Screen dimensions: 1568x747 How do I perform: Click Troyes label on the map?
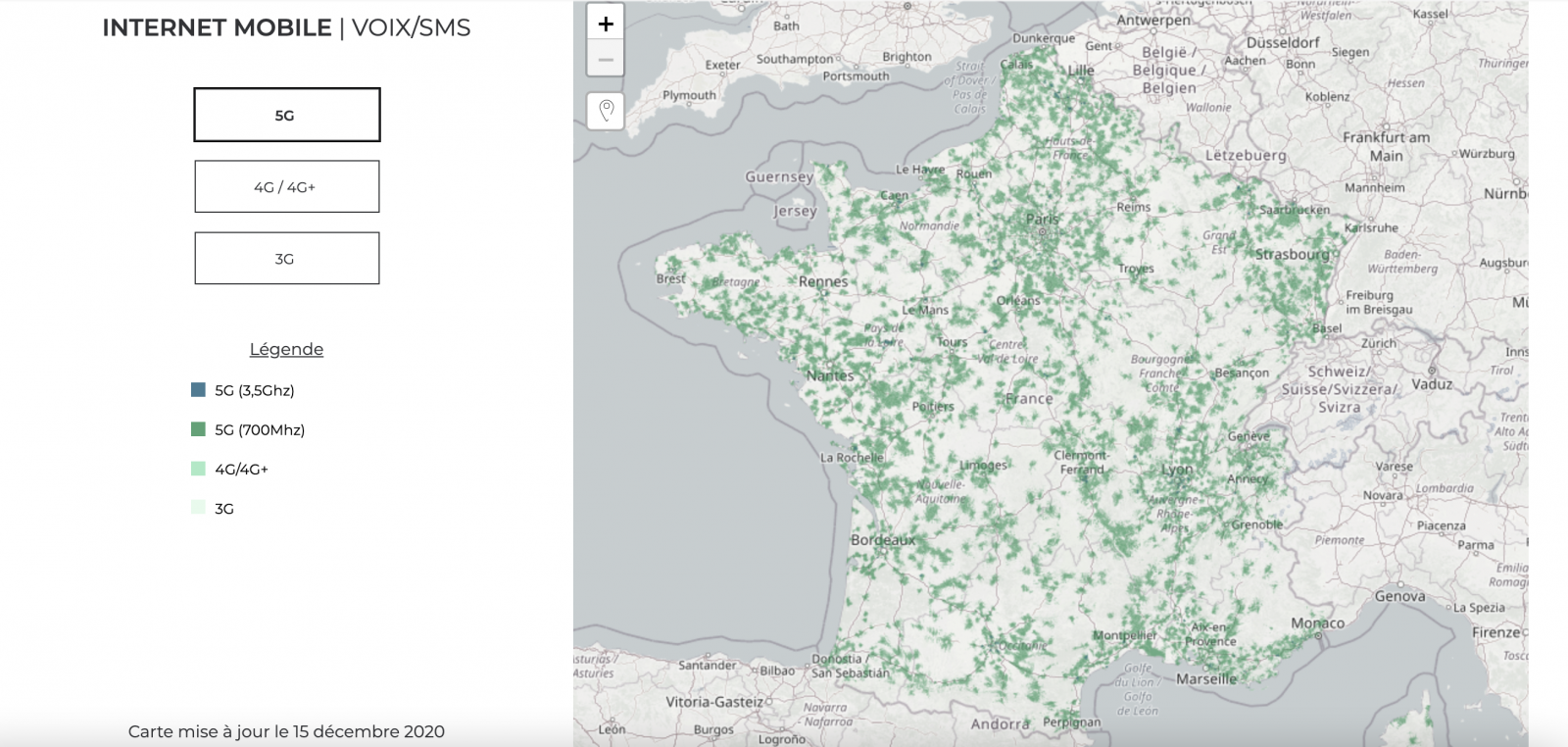click(x=1136, y=269)
